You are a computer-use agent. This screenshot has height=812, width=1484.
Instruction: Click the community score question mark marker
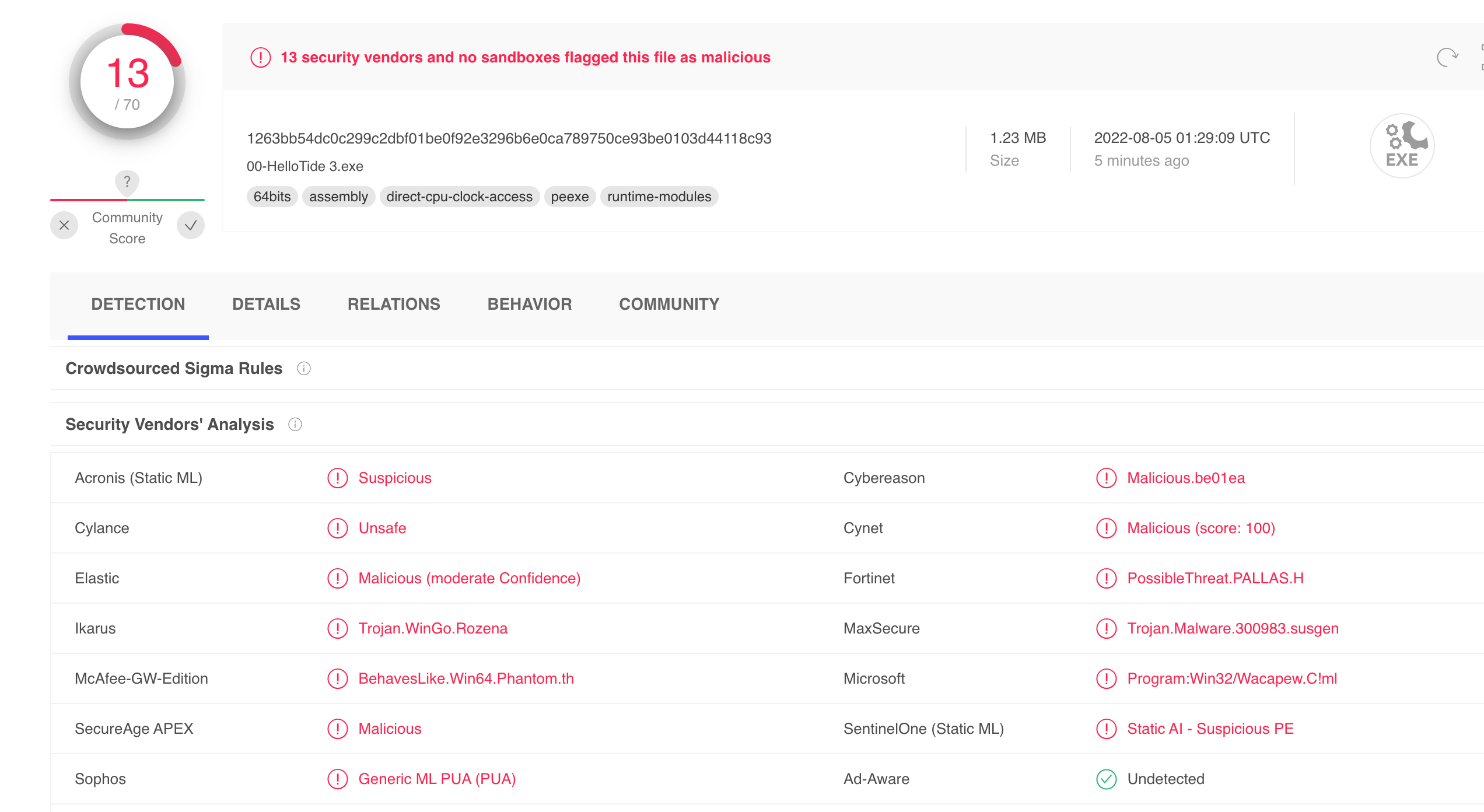click(x=127, y=182)
